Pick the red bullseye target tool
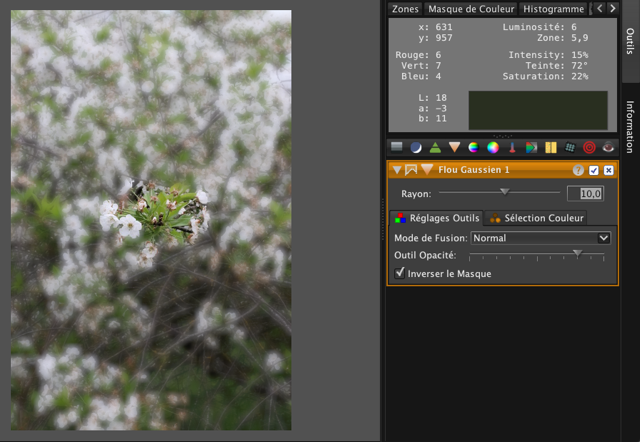This screenshot has width=640, height=442. [x=589, y=148]
